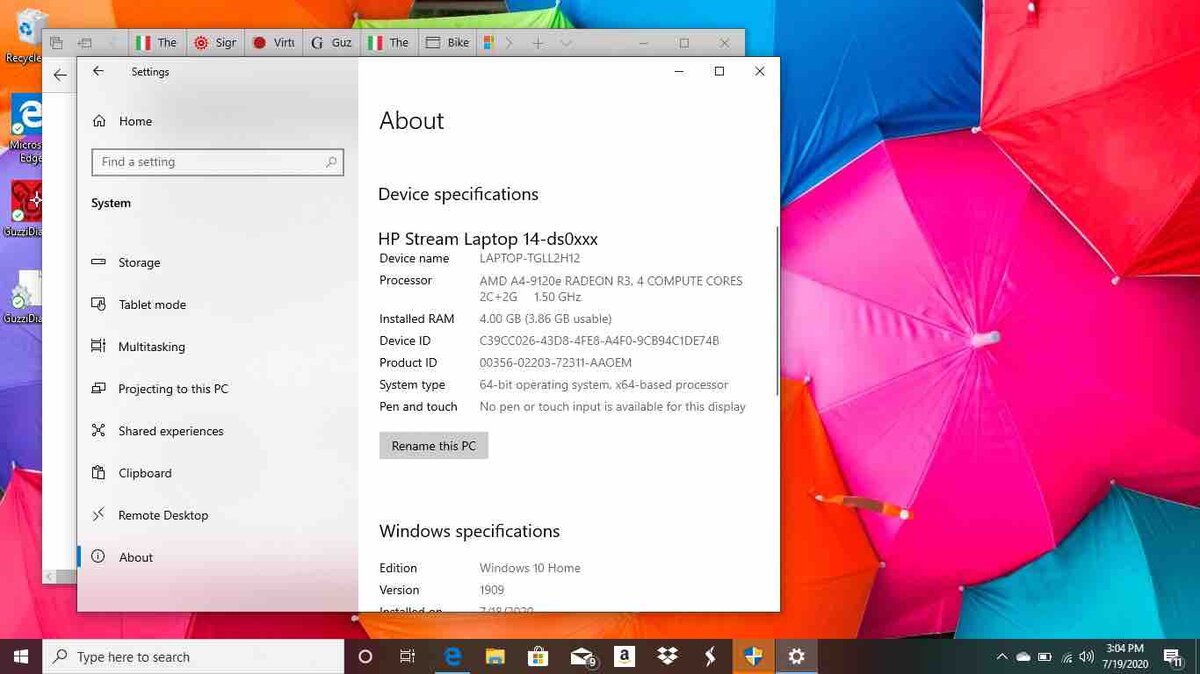Open a new Edge tab with plus
1200x674 pixels.
coord(537,43)
